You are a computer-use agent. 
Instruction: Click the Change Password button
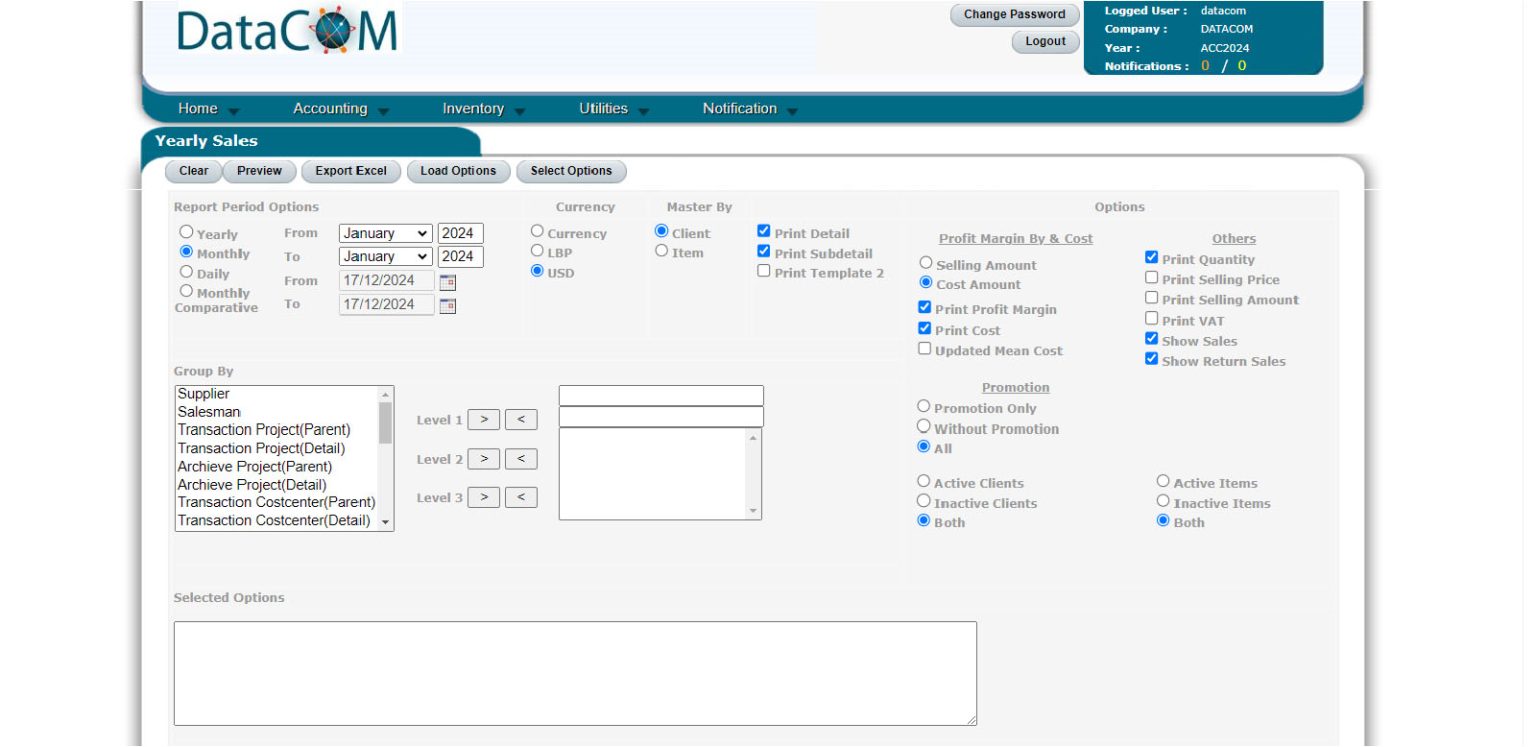[1013, 14]
